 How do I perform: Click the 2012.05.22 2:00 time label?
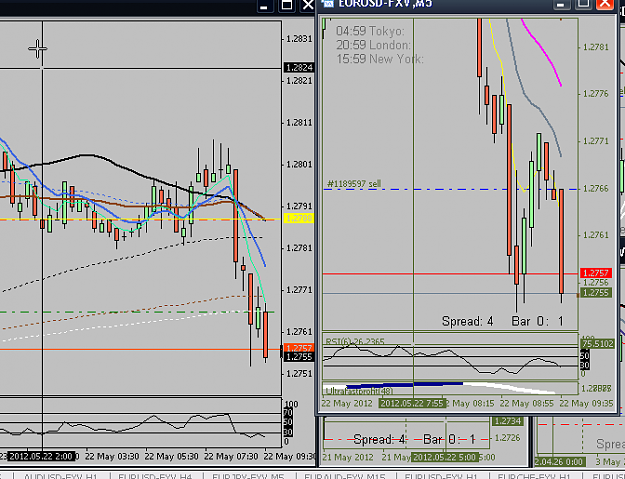(41, 456)
